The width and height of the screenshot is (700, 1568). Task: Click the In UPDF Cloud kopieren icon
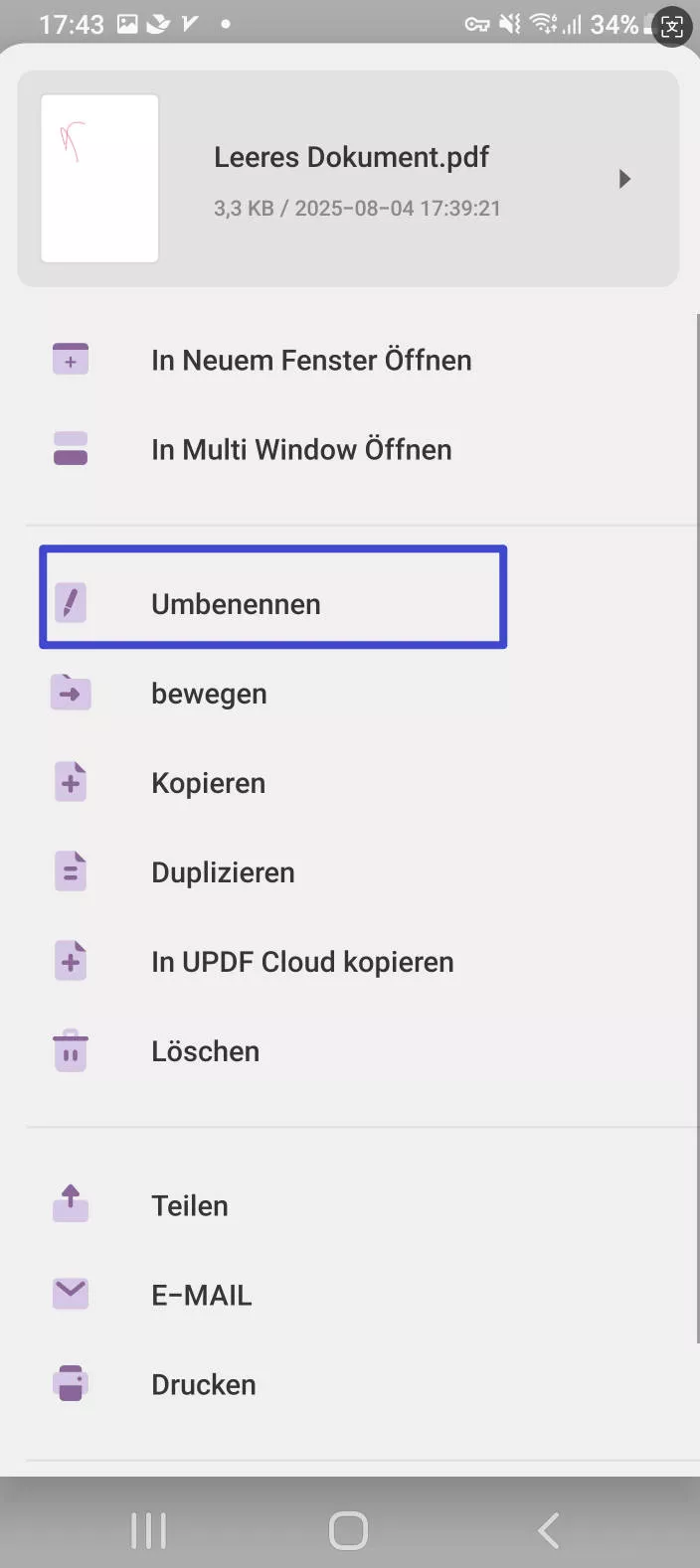[x=70, y=961]
